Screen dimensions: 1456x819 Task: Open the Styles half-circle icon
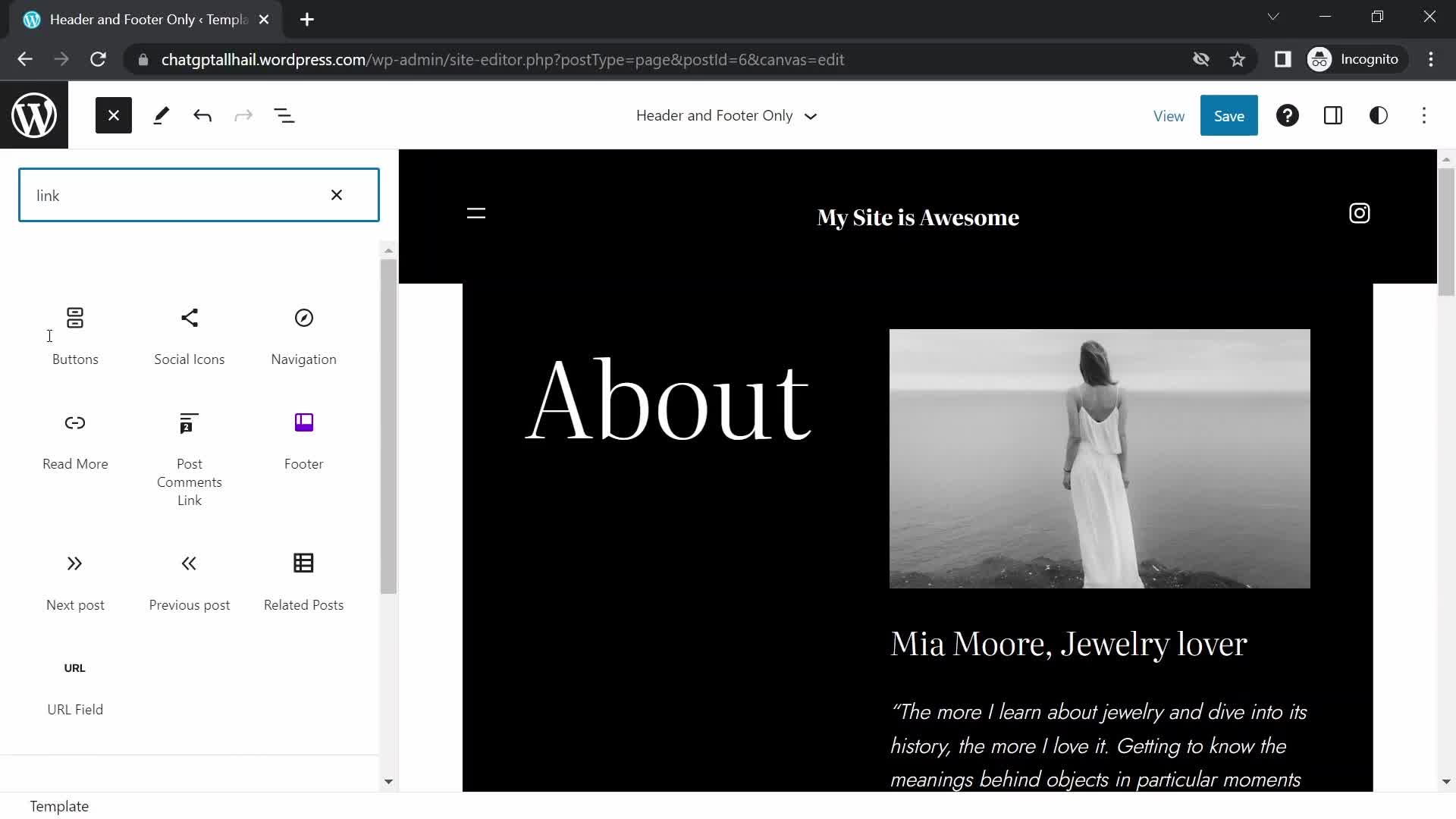point(1379,115)
